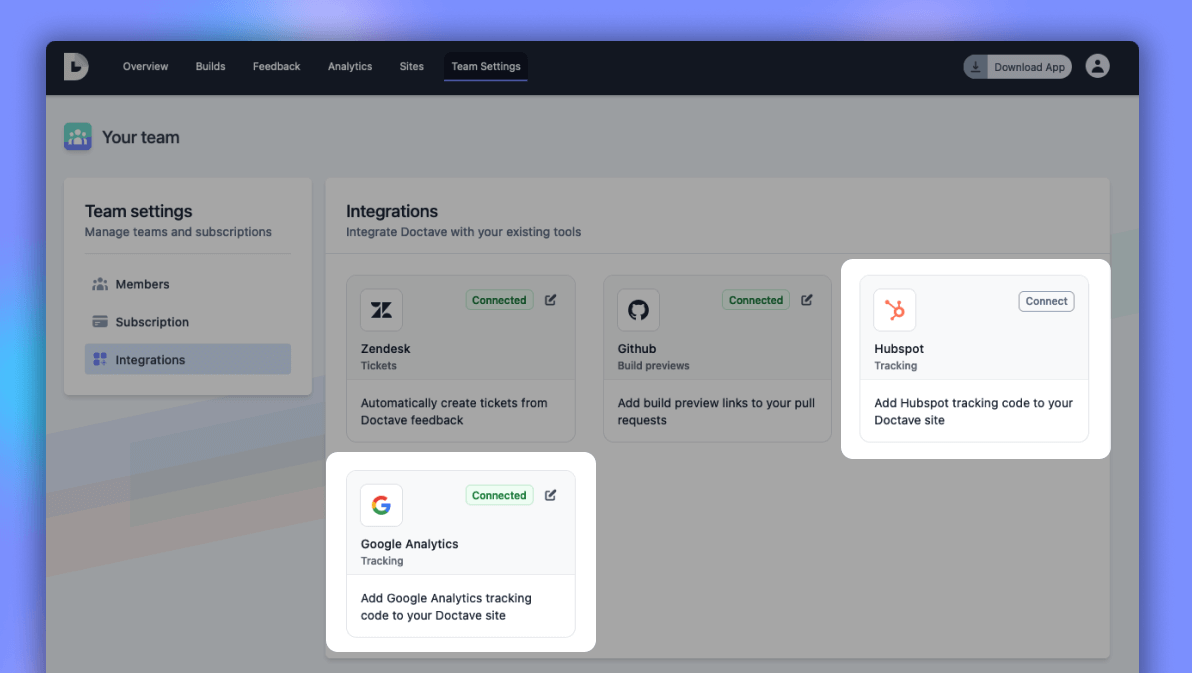Click 'Add Hubspot tracking code' description
1192x673 pixels.
tap(973, 411)
